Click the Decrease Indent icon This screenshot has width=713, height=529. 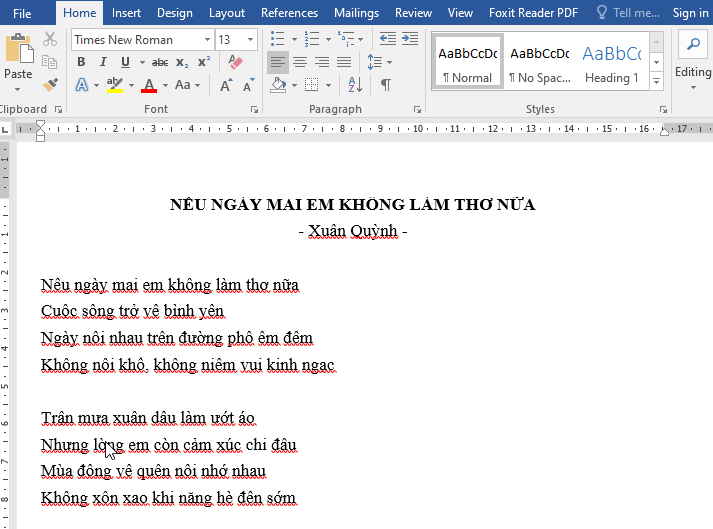tap(388, 39)
